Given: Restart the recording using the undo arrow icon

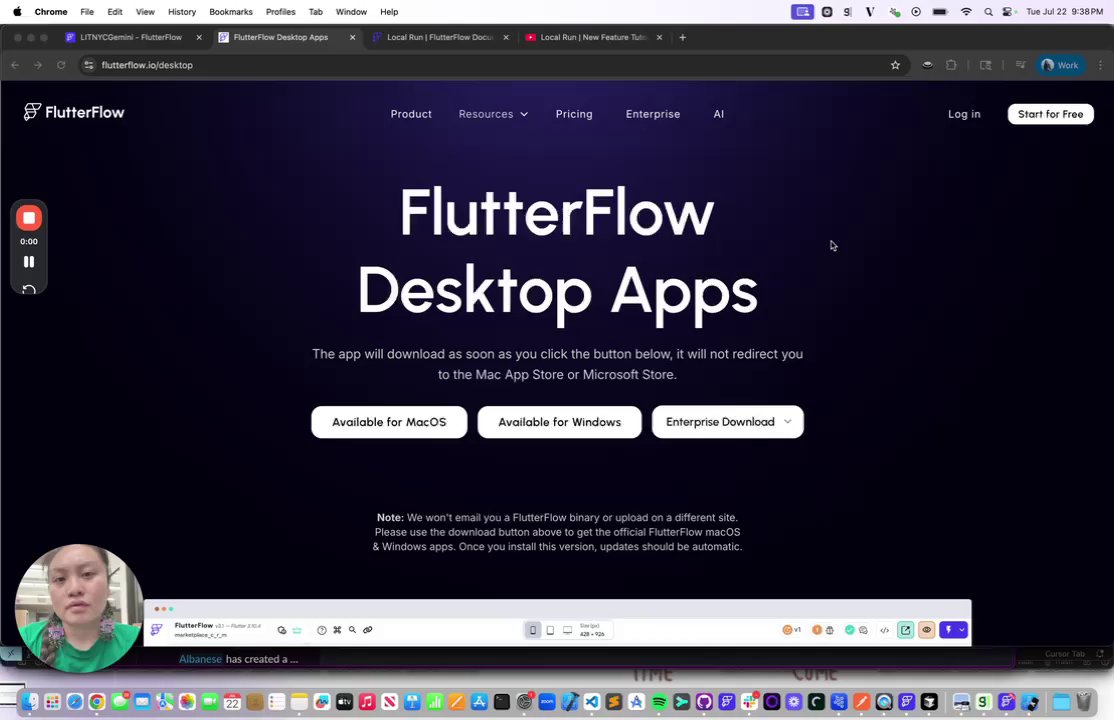Looking at the screenshot, I should click(x=29, y=289).
